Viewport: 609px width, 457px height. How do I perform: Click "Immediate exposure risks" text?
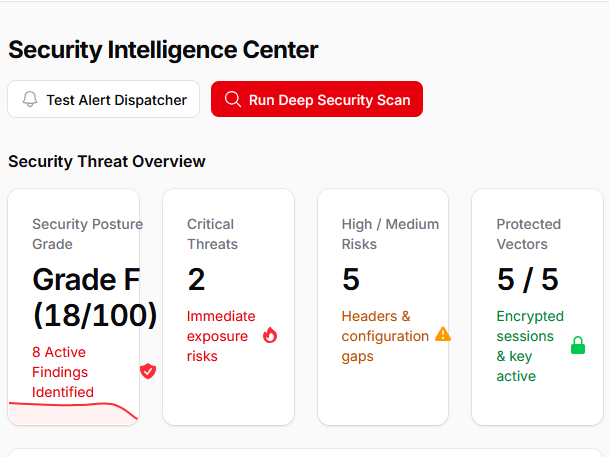[x=221, y=336]
